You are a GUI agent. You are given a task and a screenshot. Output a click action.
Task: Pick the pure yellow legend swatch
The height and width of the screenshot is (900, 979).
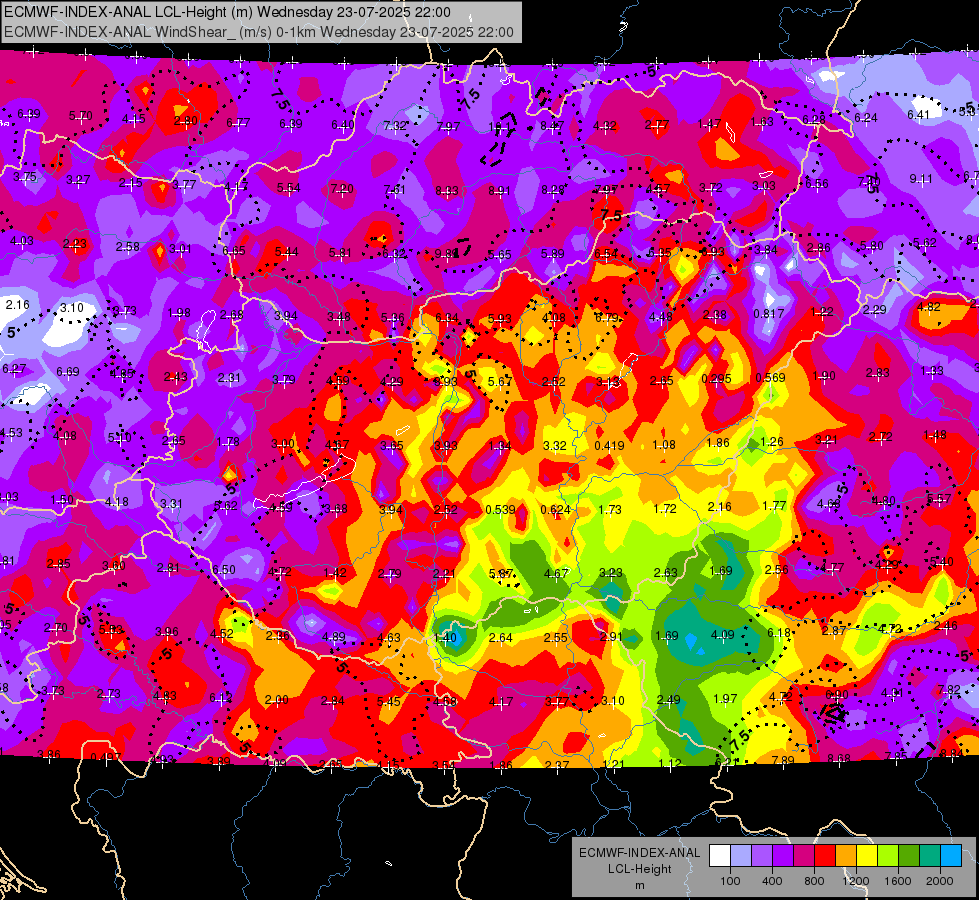point(867,855)
